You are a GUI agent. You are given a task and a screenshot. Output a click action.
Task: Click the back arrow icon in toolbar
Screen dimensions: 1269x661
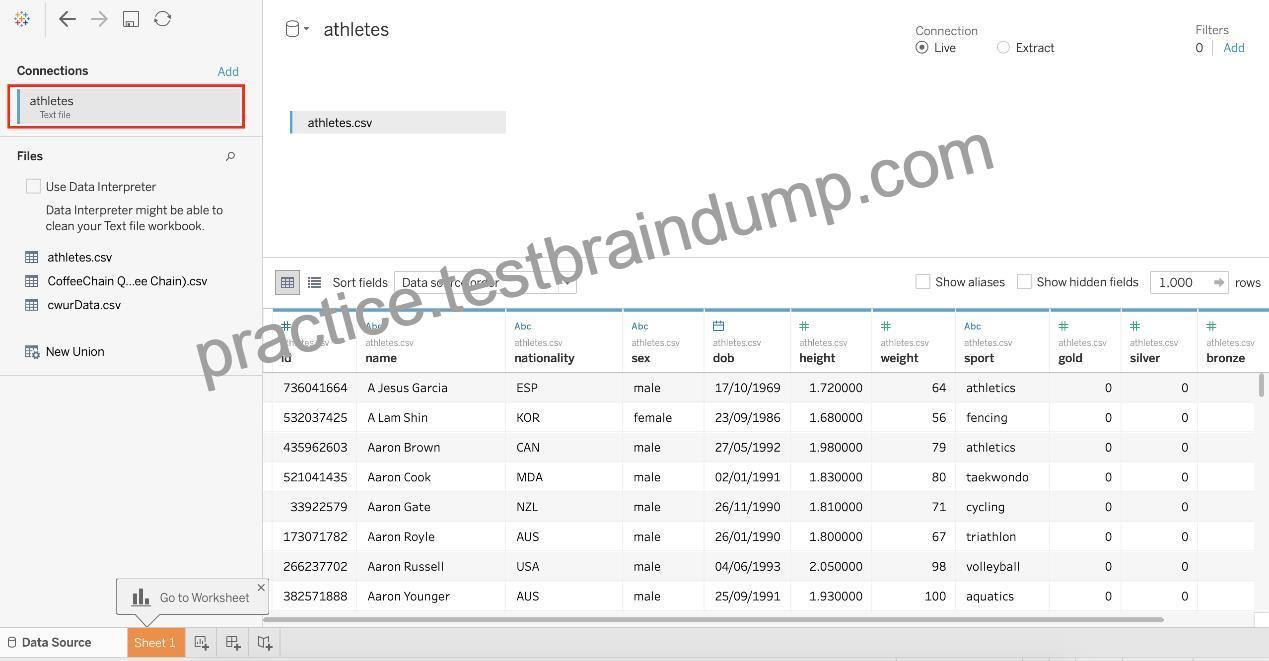[x=67, y=19]
